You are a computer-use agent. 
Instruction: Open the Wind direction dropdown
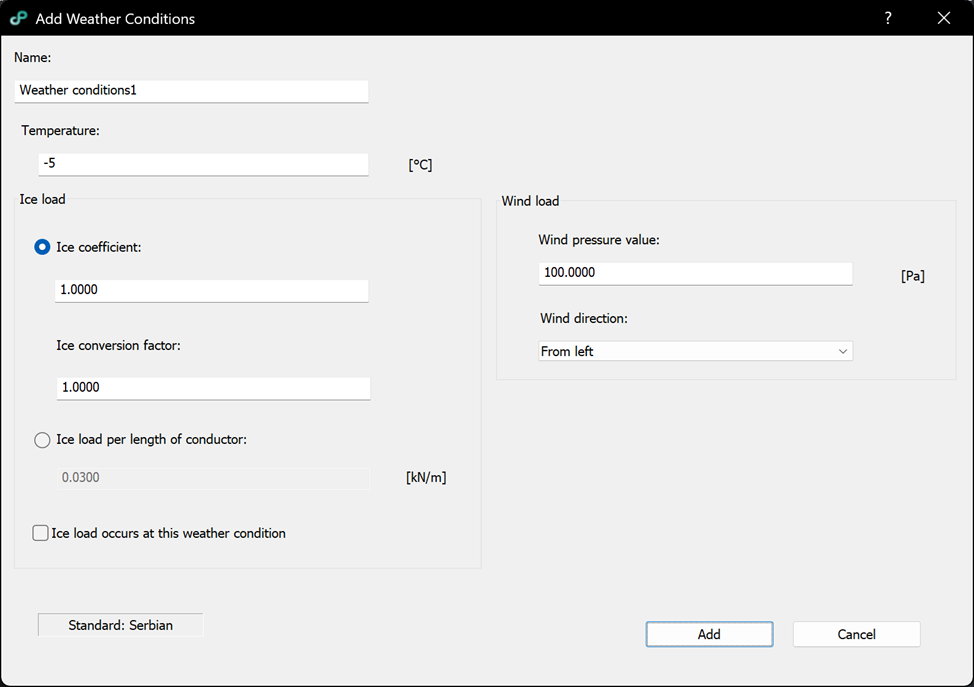pyautogui.click(x=694, y=351)
